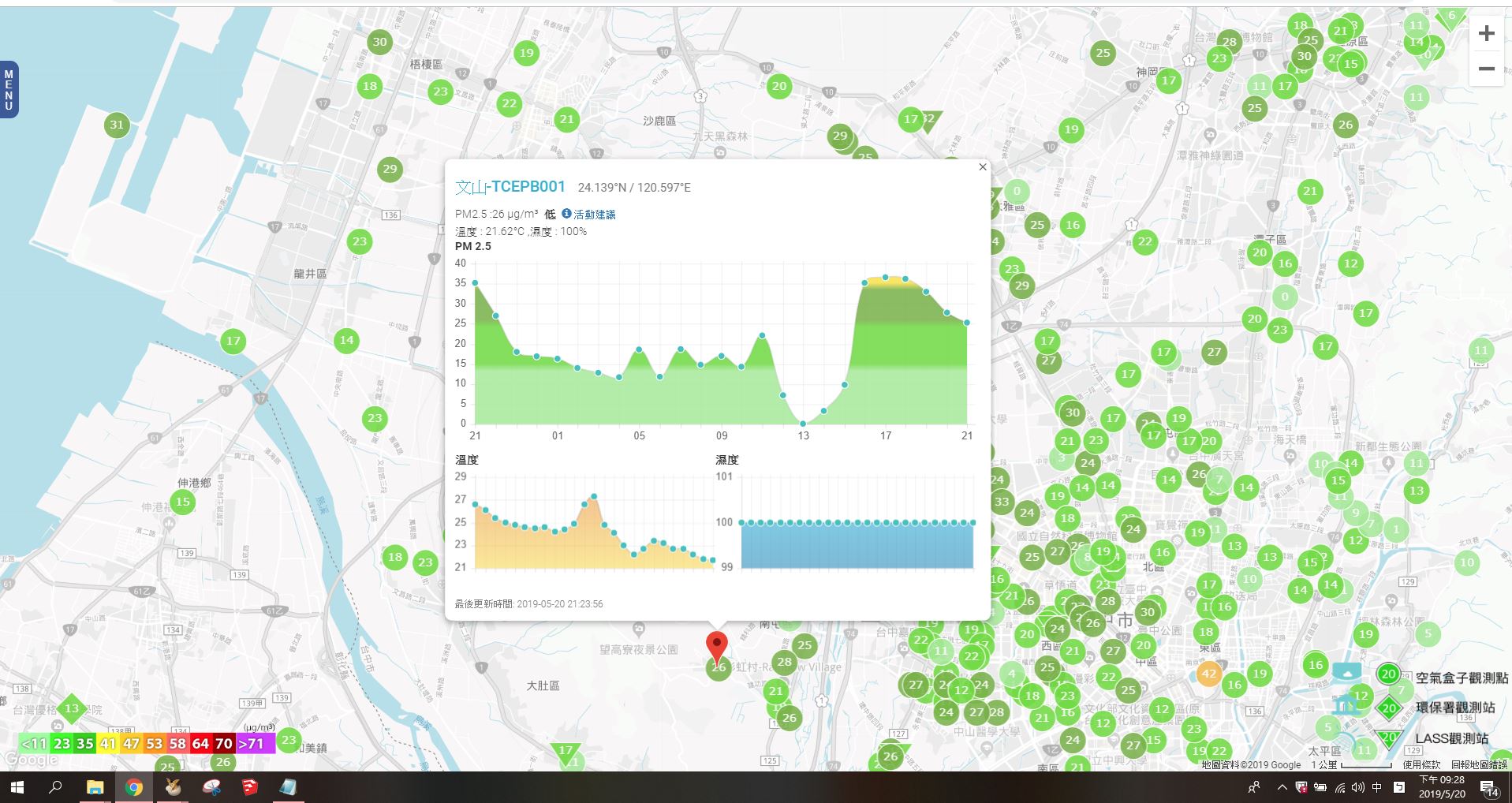Screen dimensions: 1512x803
Task: Open SketchUp from the taskbar
Action: [249, 787]
